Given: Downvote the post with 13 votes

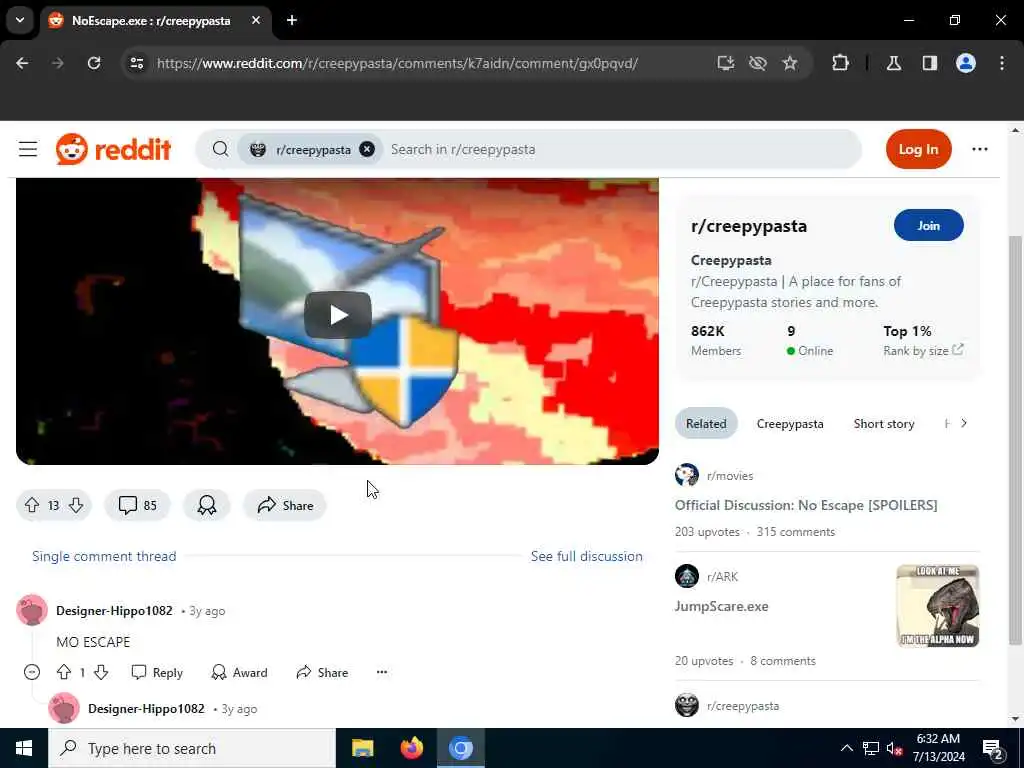Looking at the screenshot, I should pyautogui.click(x=76, y=505).
